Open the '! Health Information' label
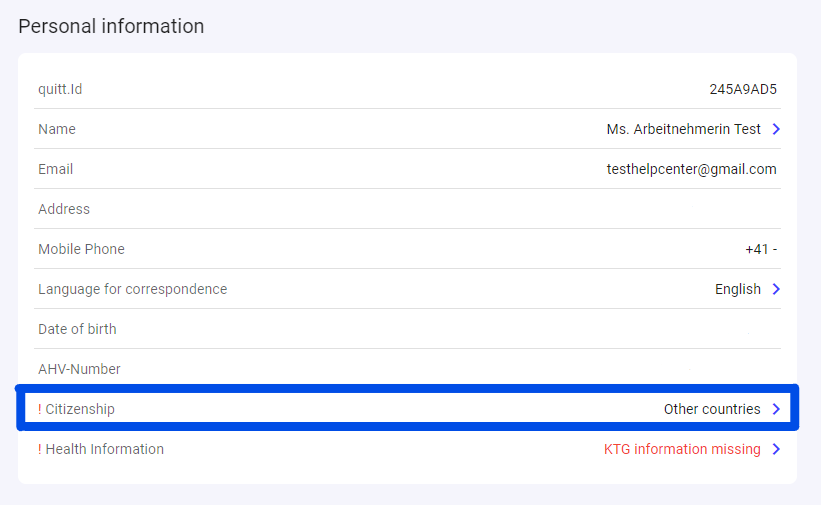Viewport: 821px width, 505px height. coord(101,449)
